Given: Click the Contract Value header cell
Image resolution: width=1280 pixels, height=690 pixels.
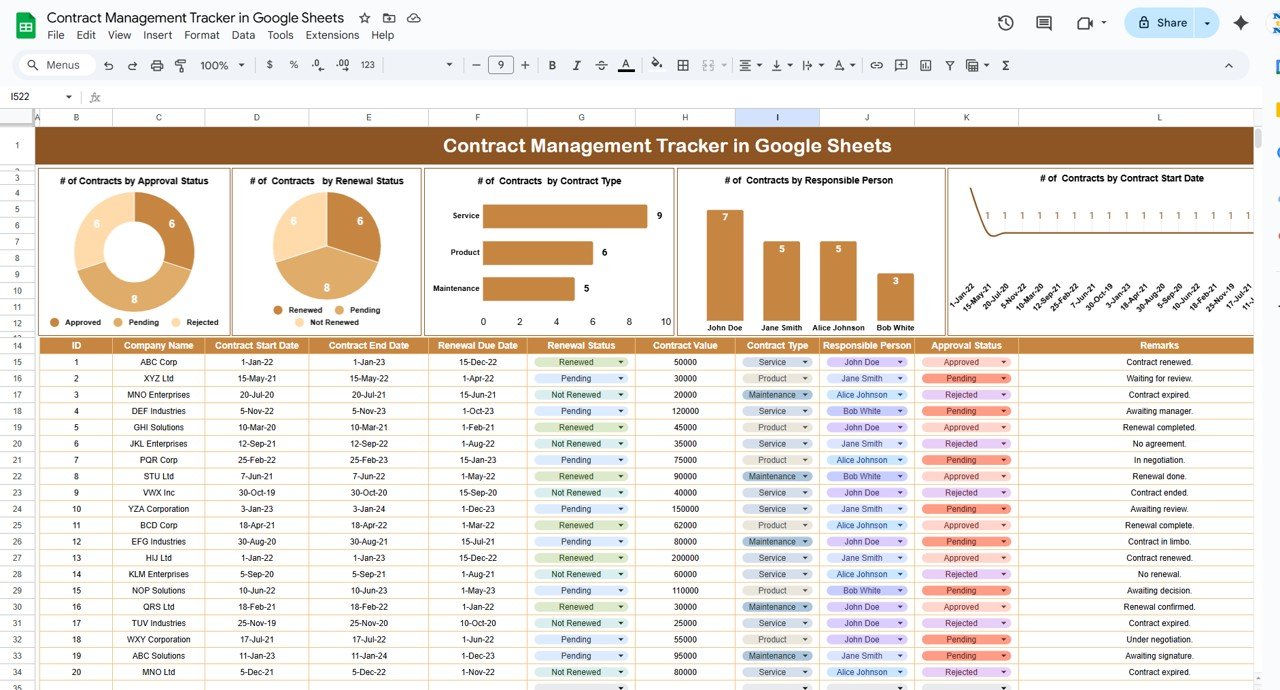Looking at the screenshot, I should point(685,346).
